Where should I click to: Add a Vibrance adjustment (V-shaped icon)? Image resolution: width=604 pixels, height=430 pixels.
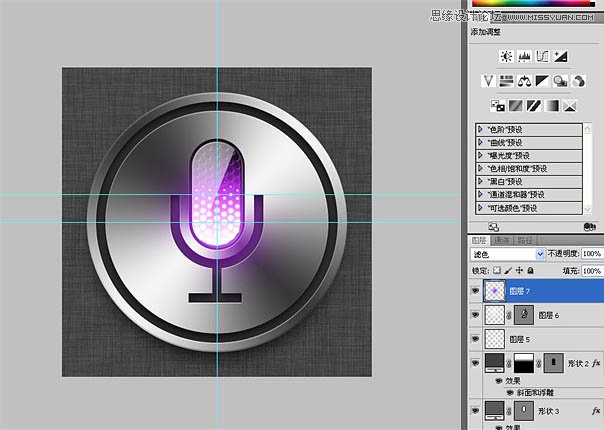click(488, 81)
